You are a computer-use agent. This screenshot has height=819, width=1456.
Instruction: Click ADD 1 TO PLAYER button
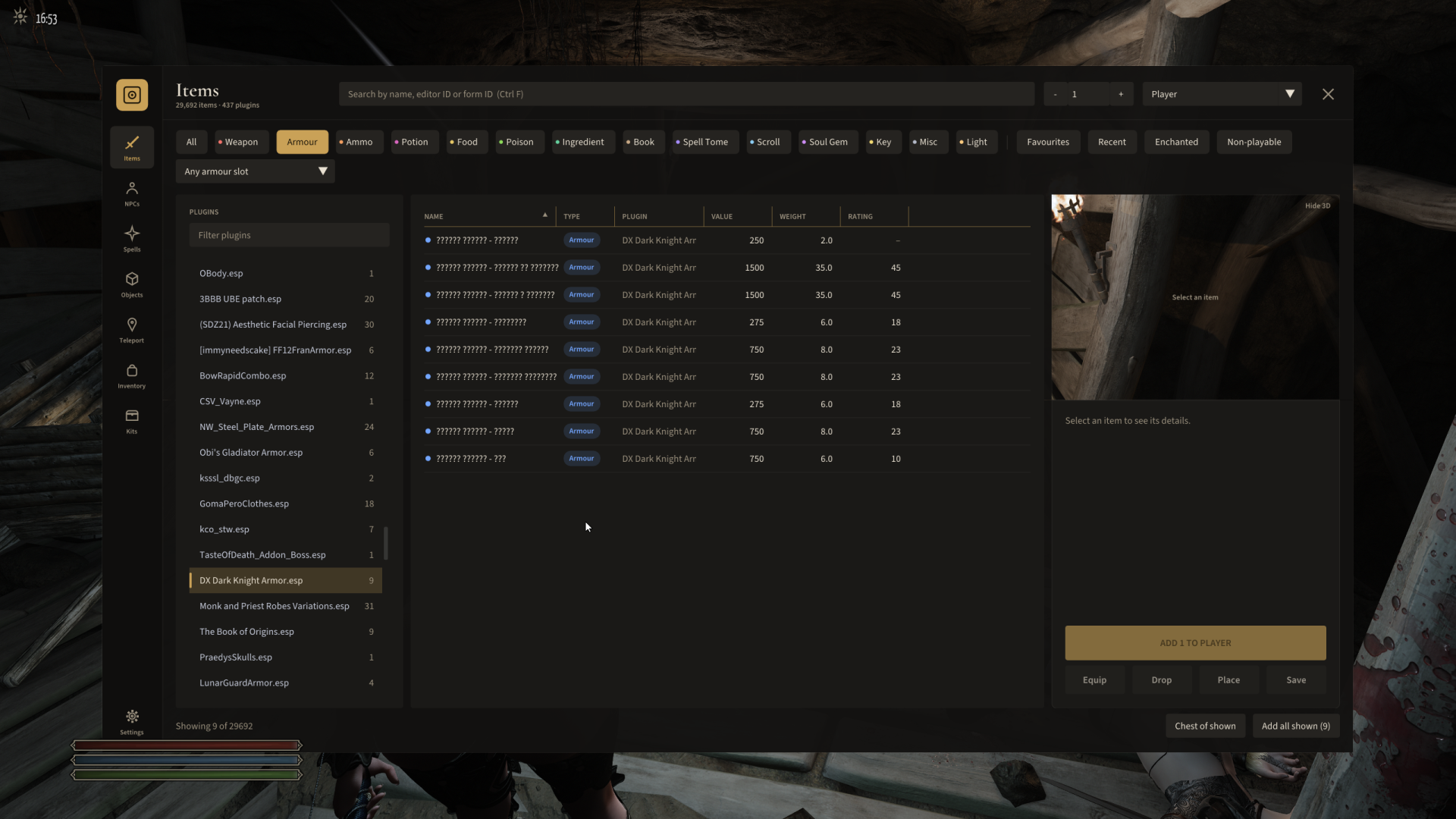coord(1195,643)
